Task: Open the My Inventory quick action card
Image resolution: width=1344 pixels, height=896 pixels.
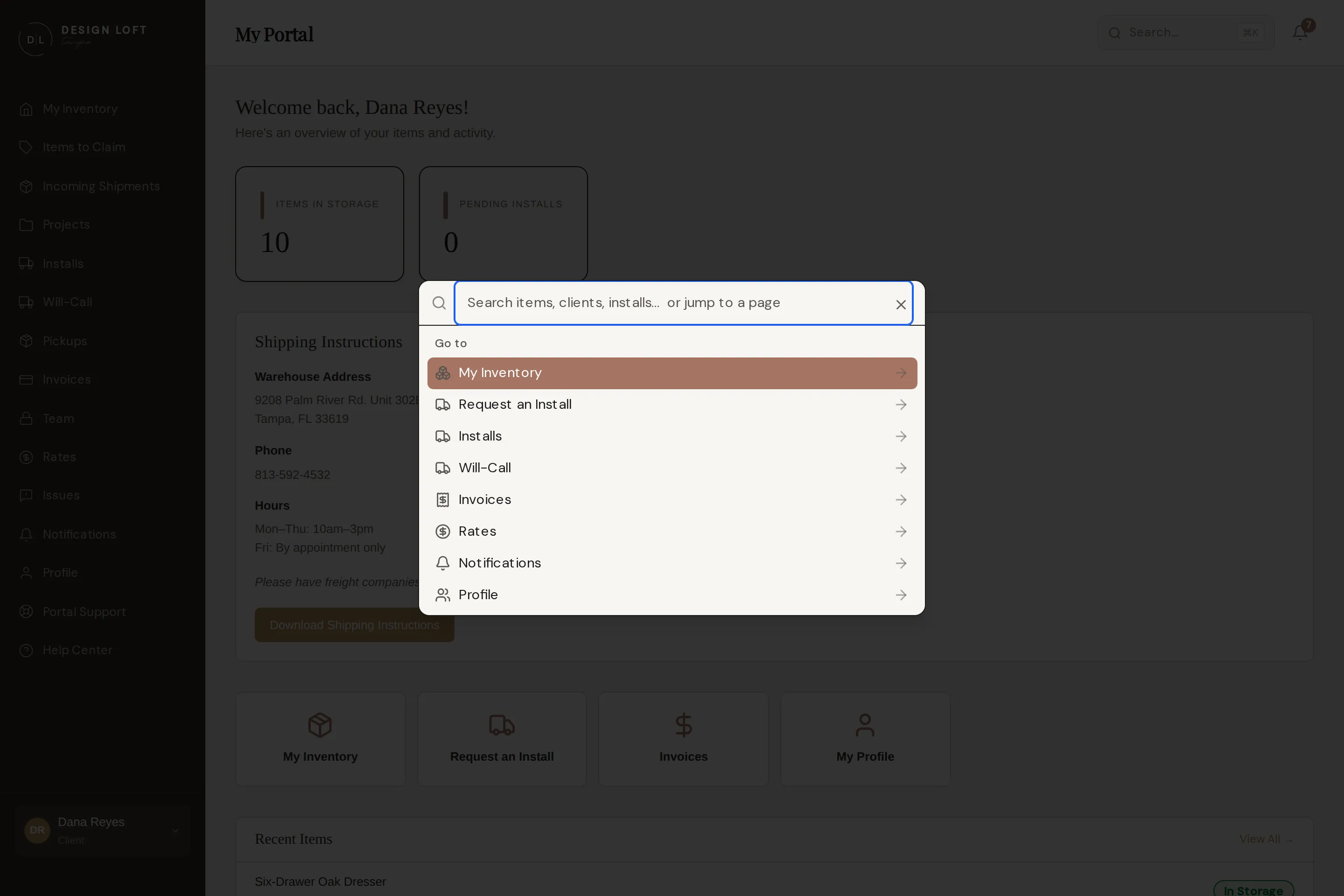Action: point(320,739)
